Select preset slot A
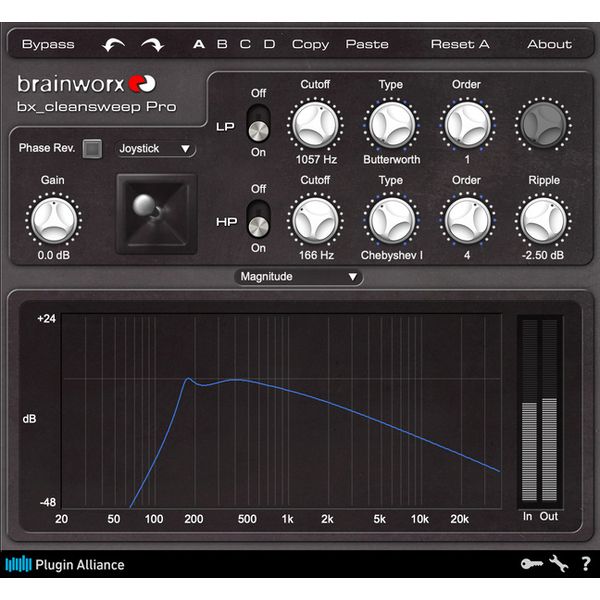 tap(199, 44)
